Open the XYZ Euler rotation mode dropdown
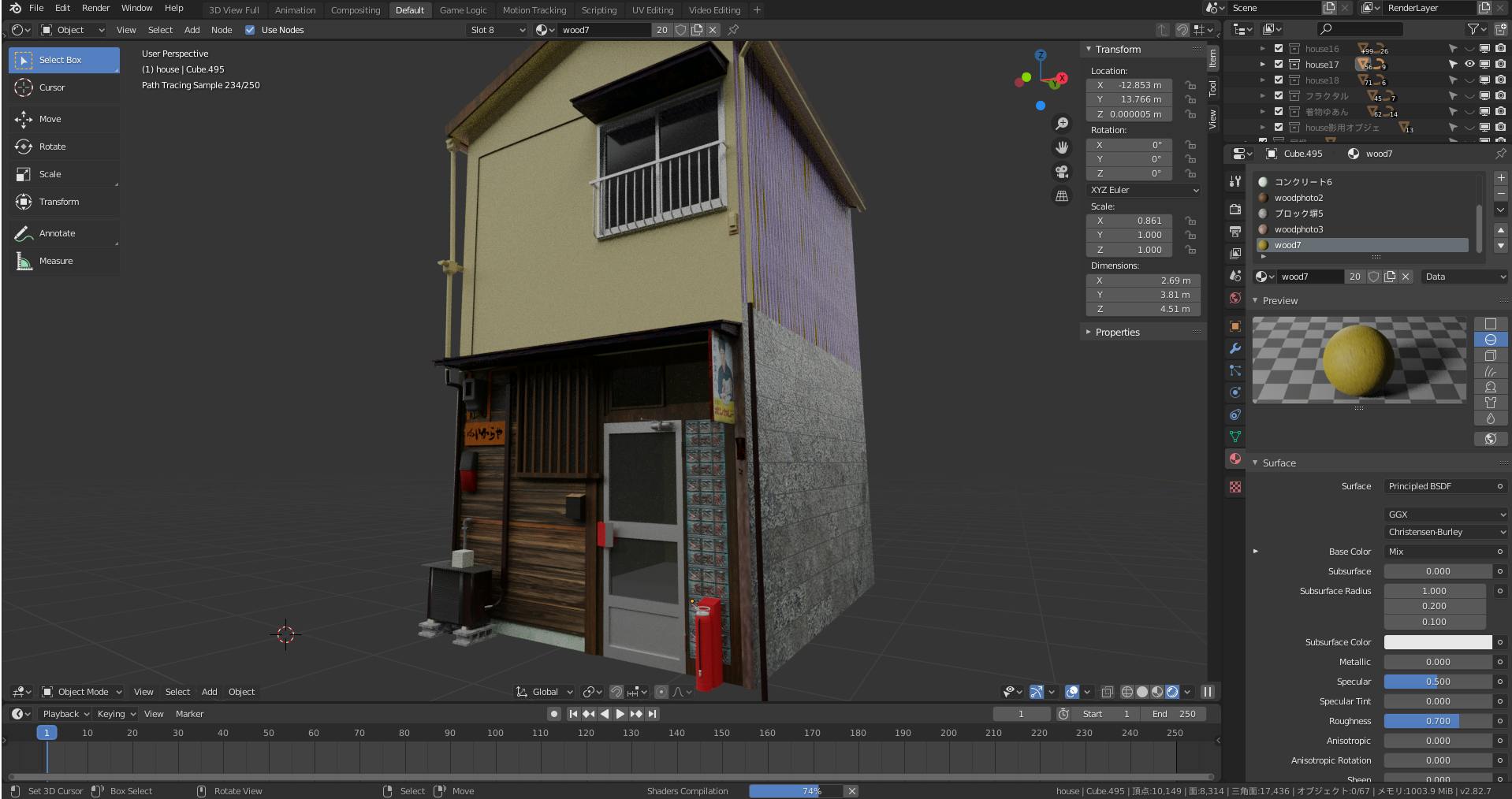The width and height of the screenshot is (1512, 799). [x=1144, y=190]
